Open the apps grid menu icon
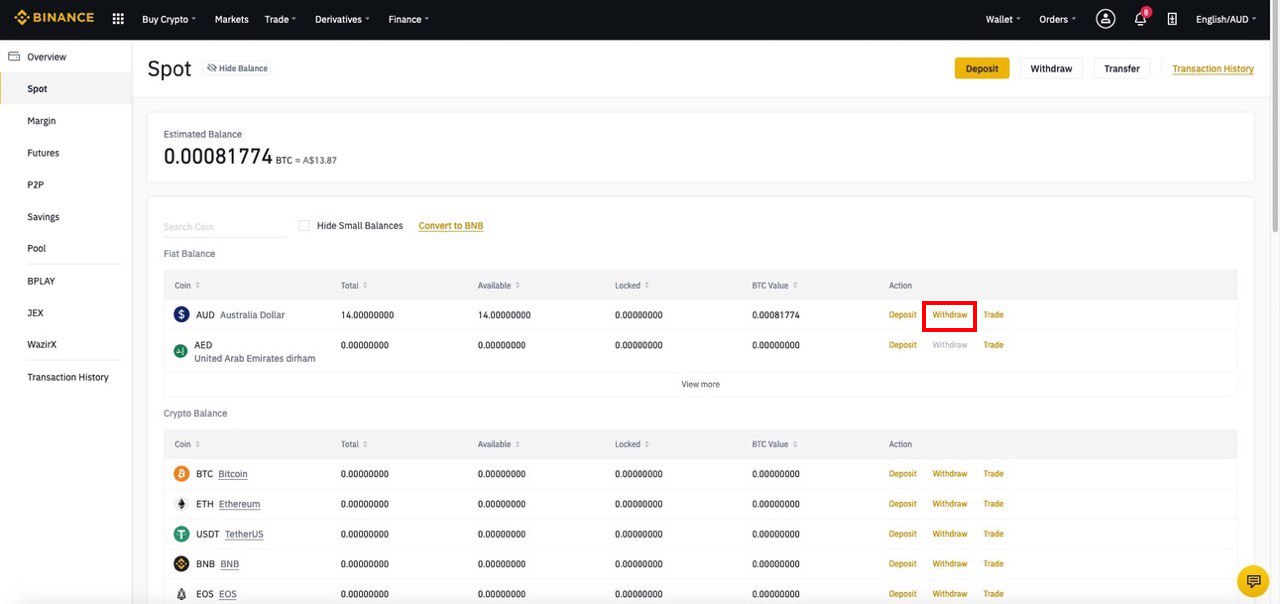The width and height of the screenshot is (1280, 604). point(118,19)
